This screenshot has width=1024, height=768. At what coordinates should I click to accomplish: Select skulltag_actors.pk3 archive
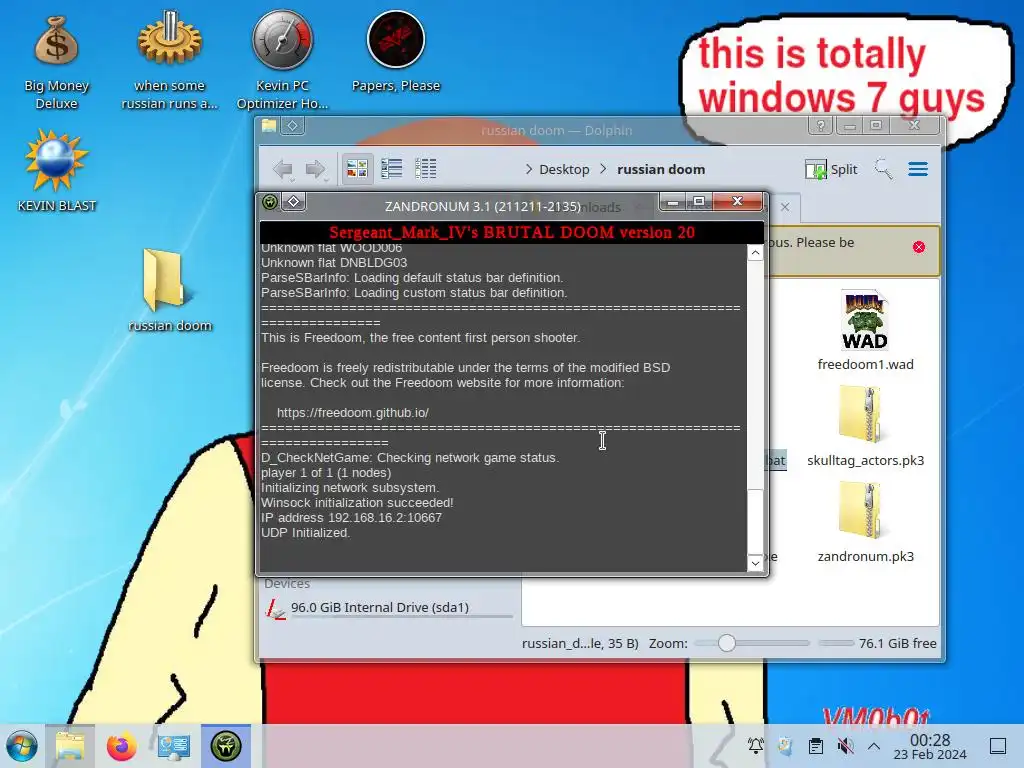(865, 426)
